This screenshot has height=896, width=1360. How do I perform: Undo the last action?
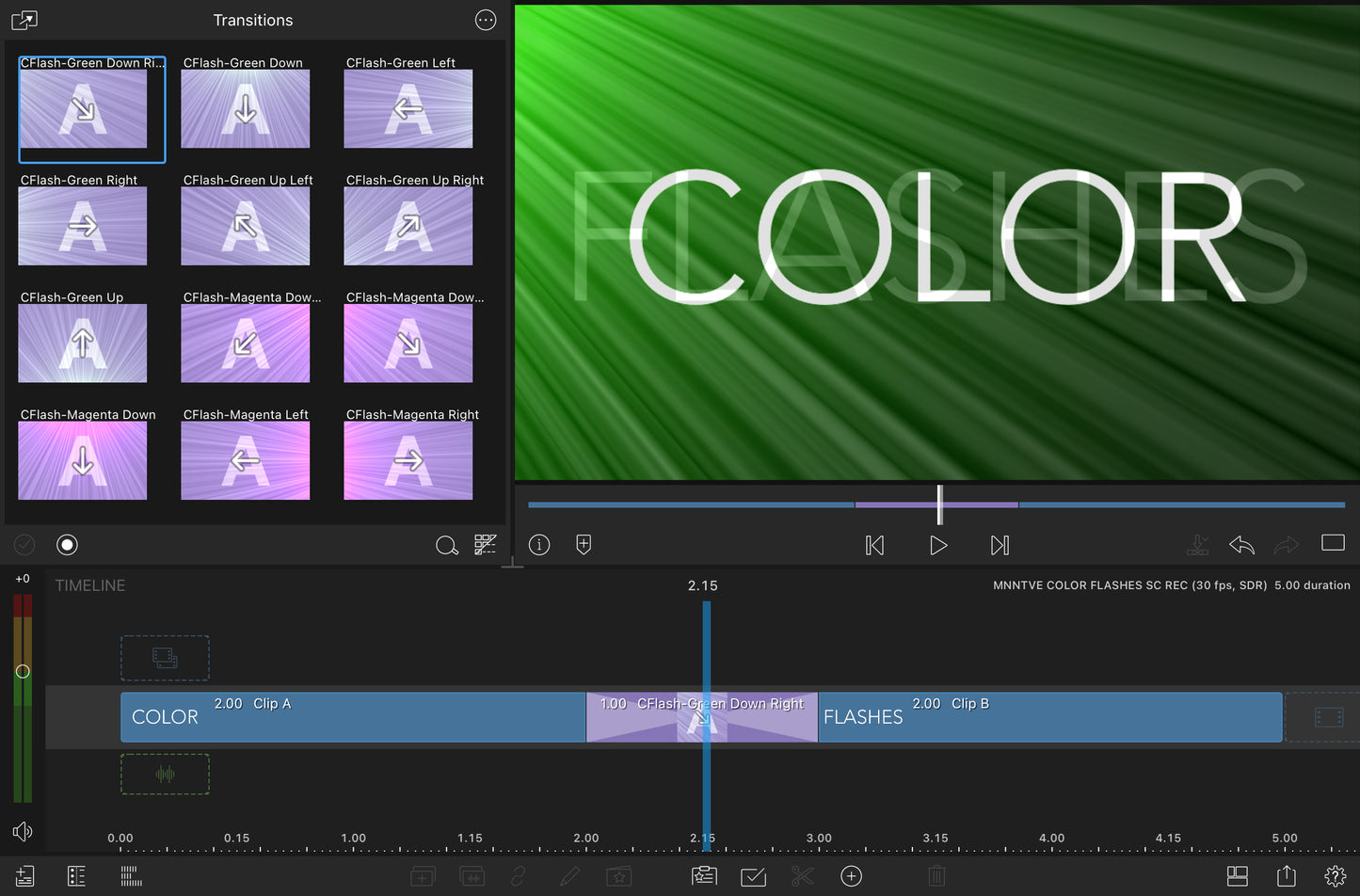coord(1241,545)
